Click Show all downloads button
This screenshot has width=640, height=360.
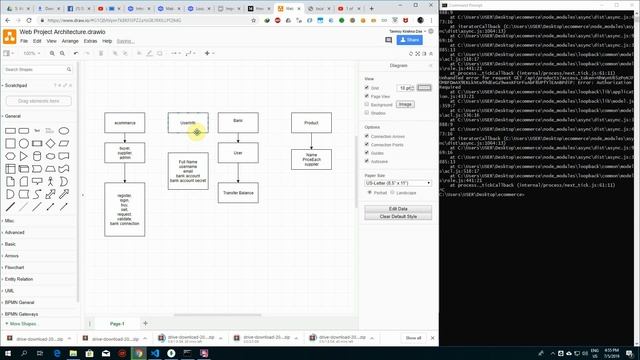pyautogui.click(x=413, y=338)
